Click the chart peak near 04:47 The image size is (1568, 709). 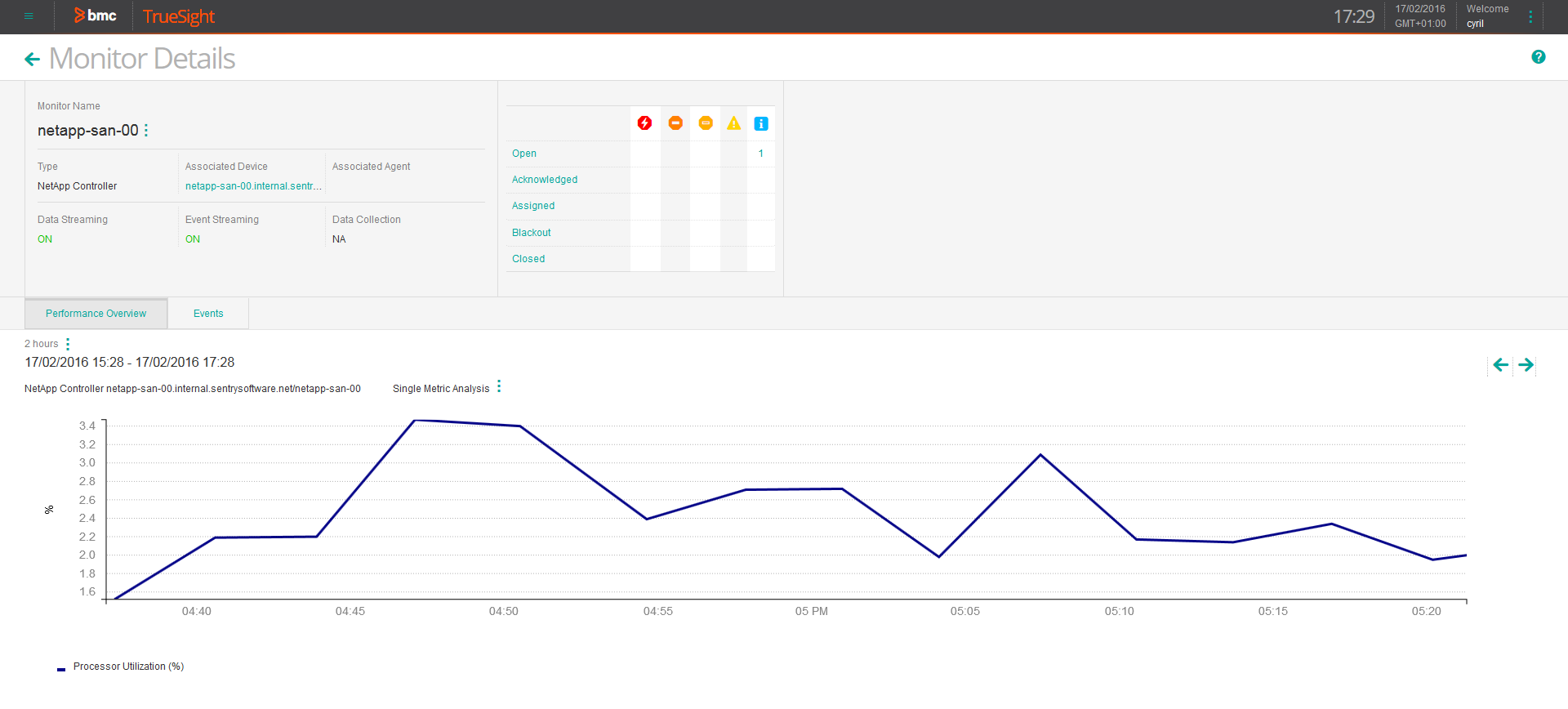415,420
